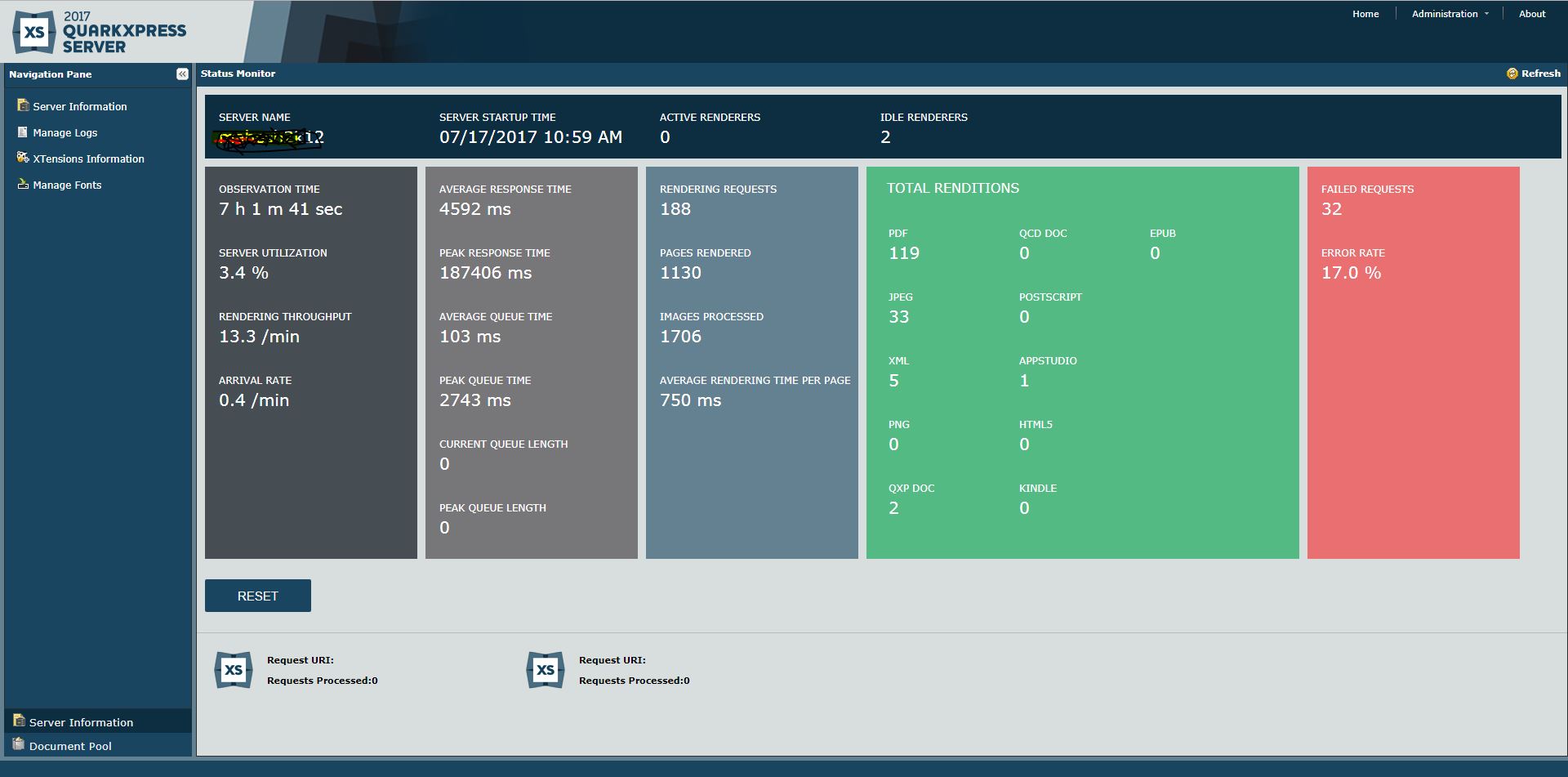Click error rate value 17.0 %

1351,273
